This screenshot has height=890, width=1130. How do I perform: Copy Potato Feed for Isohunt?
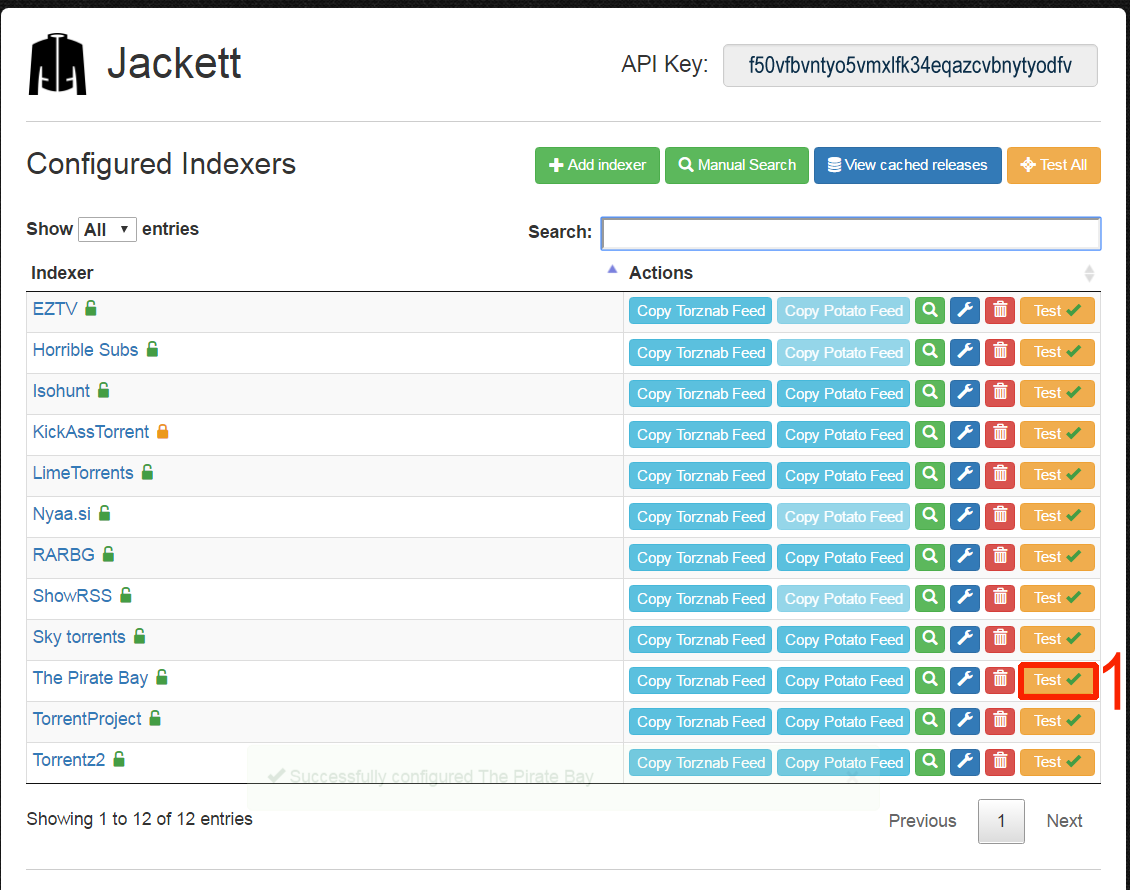pyautogui.click(x=843, y=393)
